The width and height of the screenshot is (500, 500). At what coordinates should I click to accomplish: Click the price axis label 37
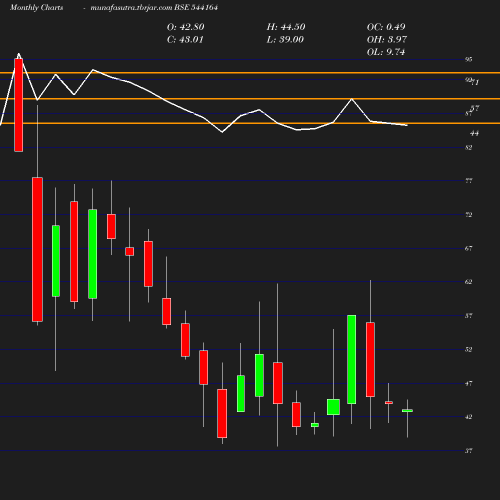click(469, 451)
